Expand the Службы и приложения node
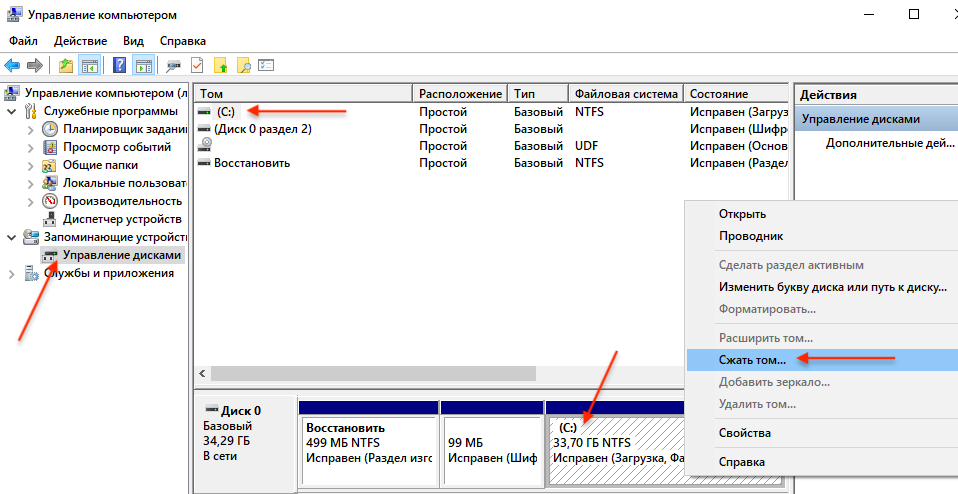Image resolution: width=958 pixels, height=494 pixels. (12, 274)
